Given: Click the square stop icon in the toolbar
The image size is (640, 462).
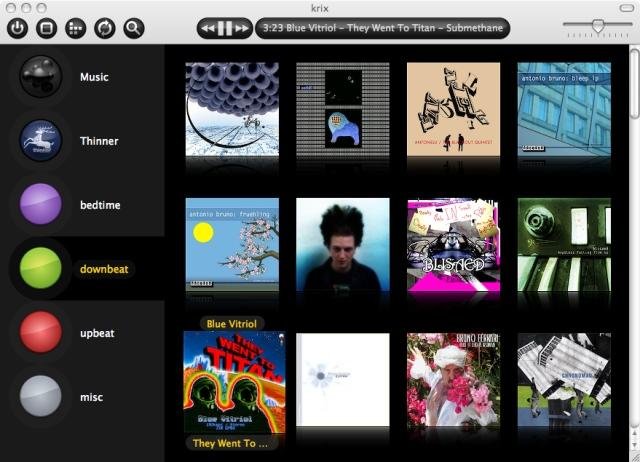Looking at the screenshot, I should coord(47,28).
